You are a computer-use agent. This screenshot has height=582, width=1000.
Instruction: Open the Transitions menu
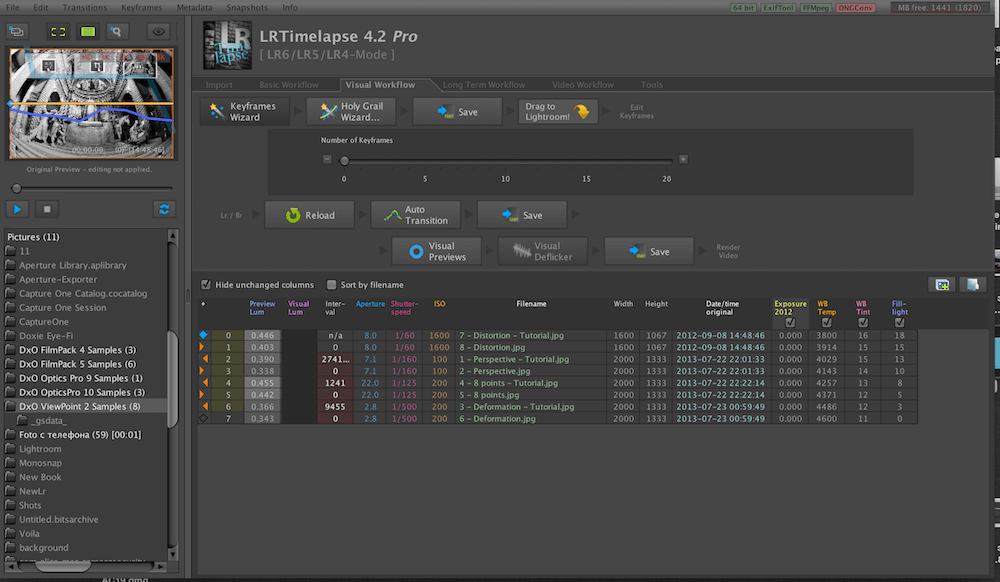pos(85,8)
